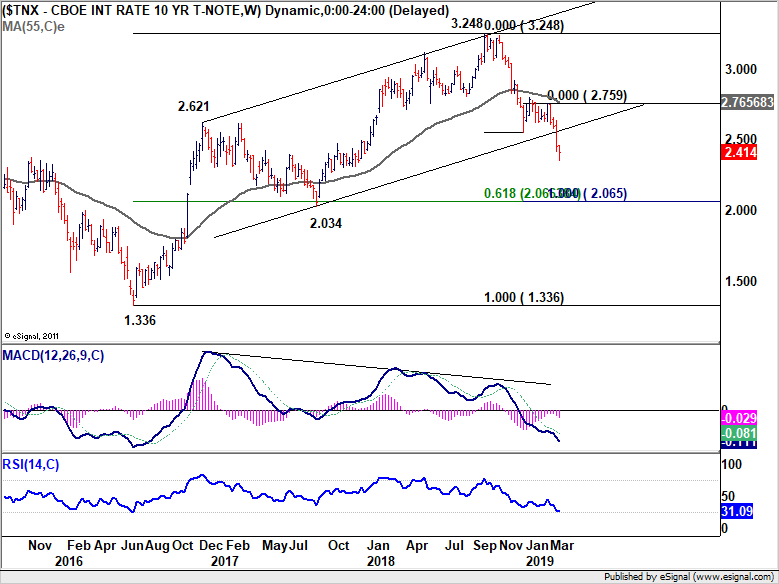Click the MACD(12,26,9,C) study label

click(53, 355)
